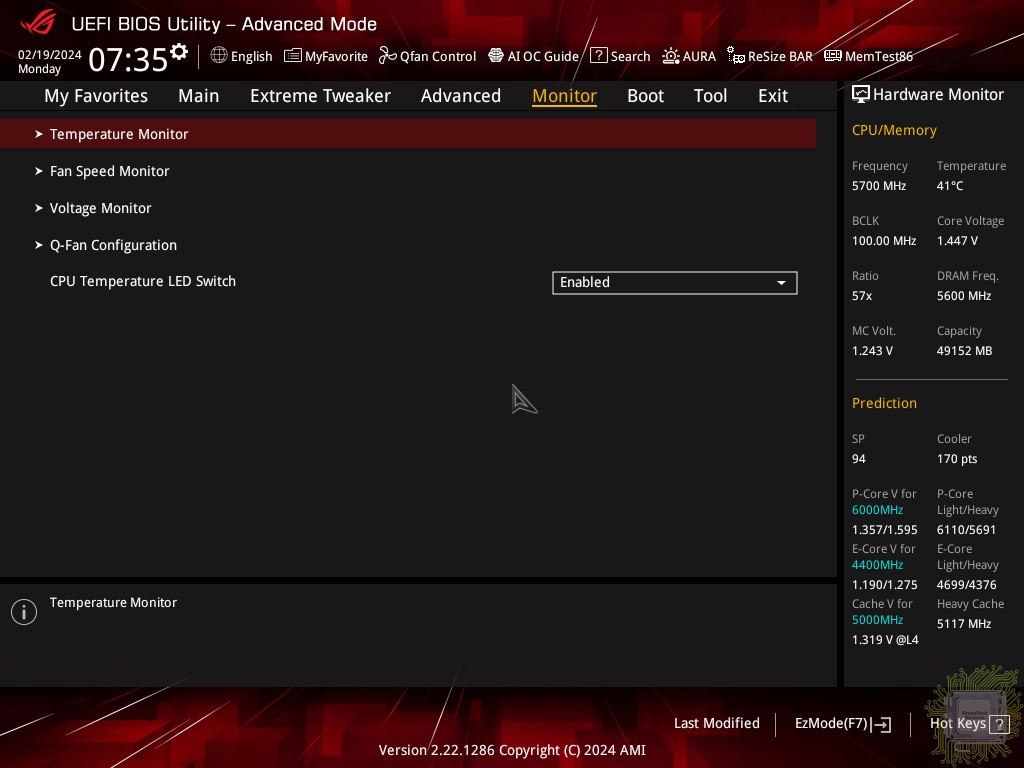Switch to EzMode using the F7 button
Image resolution: width=1024 pixels, height=768 pixels.
[x=842, y=724]
